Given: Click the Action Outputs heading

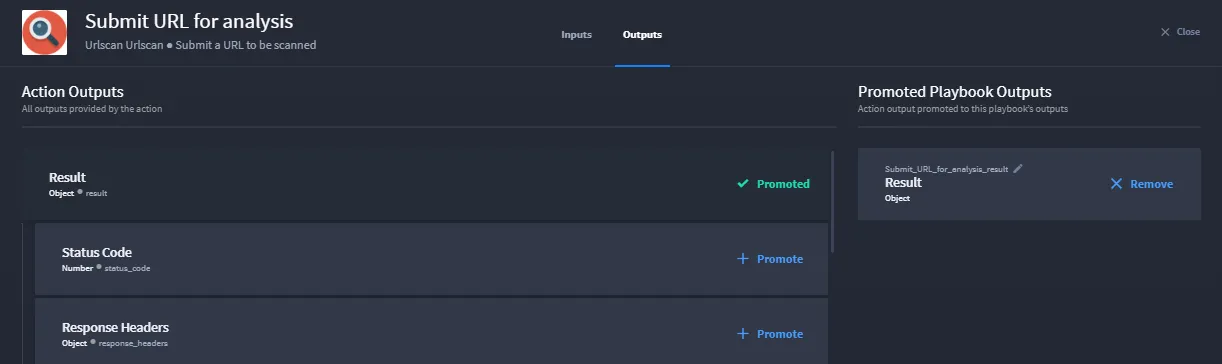Looking at the screenshot, I should point(73,92).
